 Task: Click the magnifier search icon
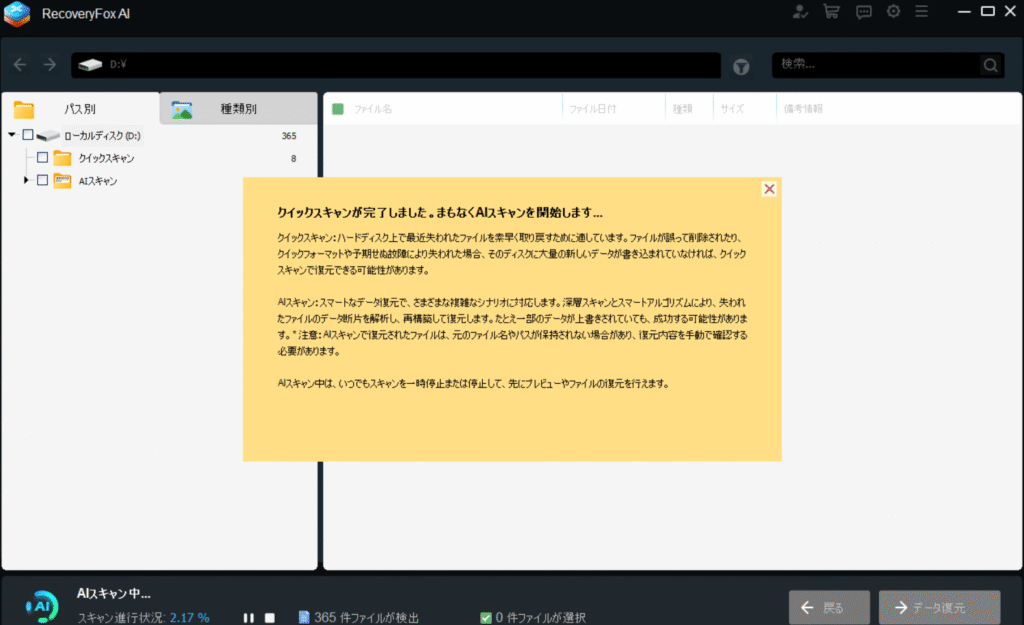[x=990, y=66]
